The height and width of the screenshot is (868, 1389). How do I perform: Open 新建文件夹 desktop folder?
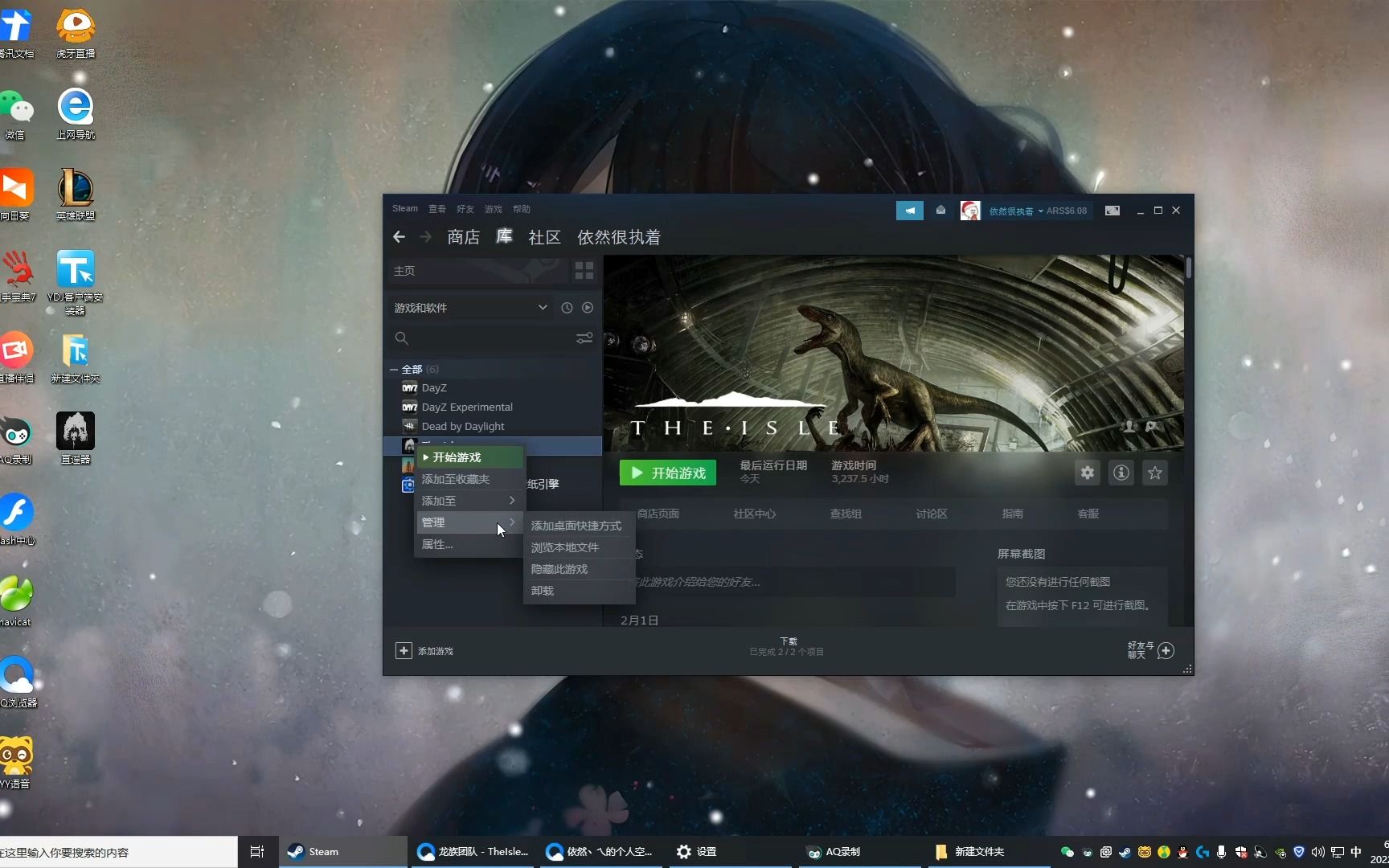[x=76, y=358]
